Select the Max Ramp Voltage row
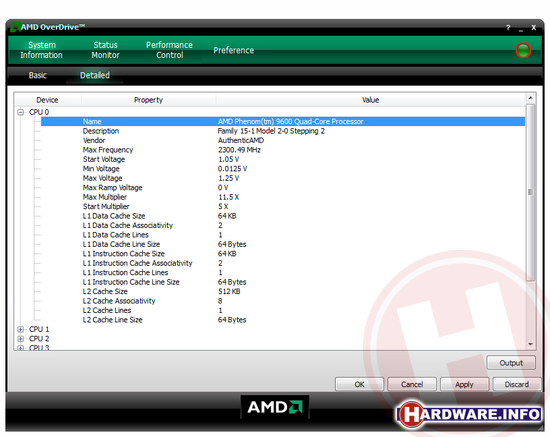Viewport: 550px width, 437px height. tap(283, 188)
